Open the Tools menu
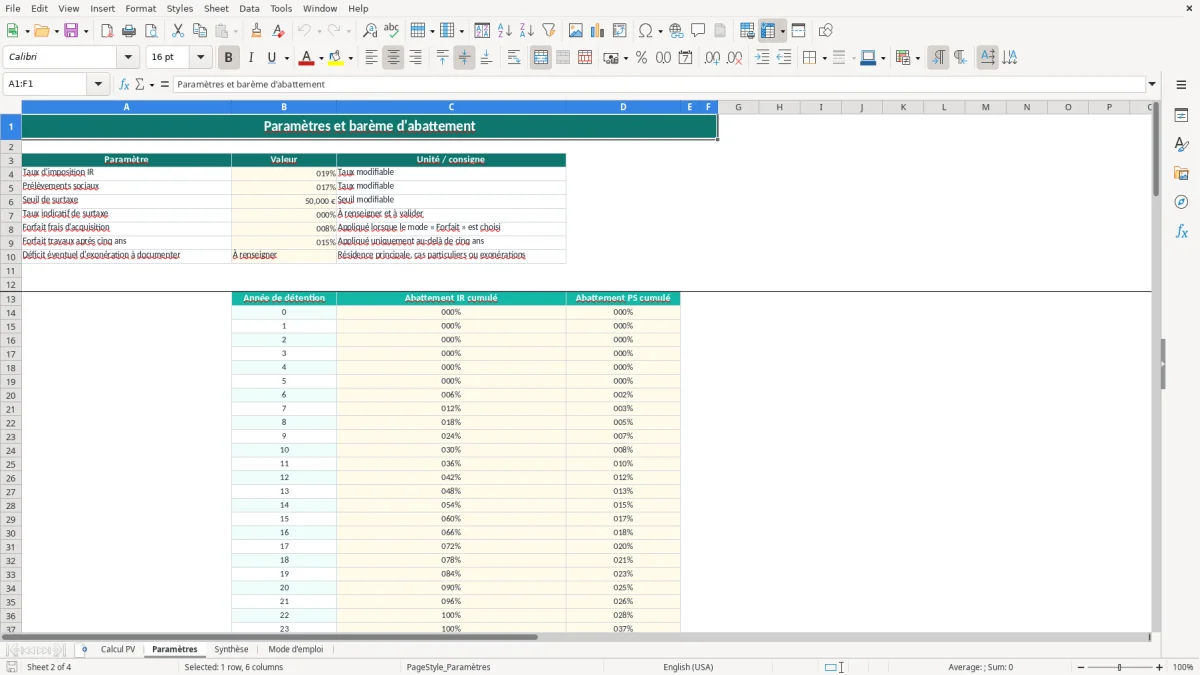1200x675 pixels. [x=281, y=8]
